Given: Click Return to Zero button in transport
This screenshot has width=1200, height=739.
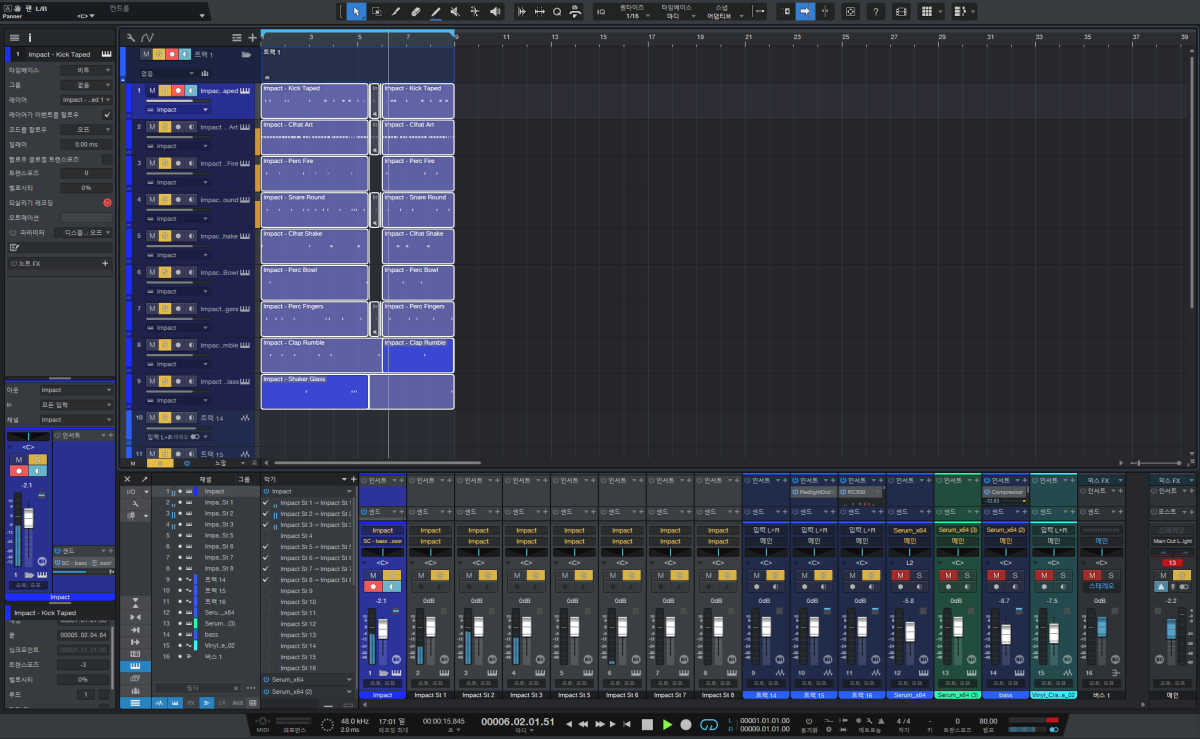Looking at the screenshot, I should coord(627,724).
